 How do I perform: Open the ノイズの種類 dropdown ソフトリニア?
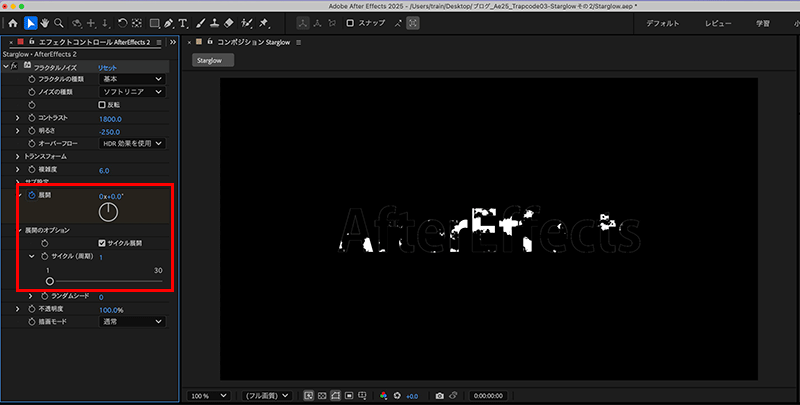pyautogui.click(x=132, y=92)
